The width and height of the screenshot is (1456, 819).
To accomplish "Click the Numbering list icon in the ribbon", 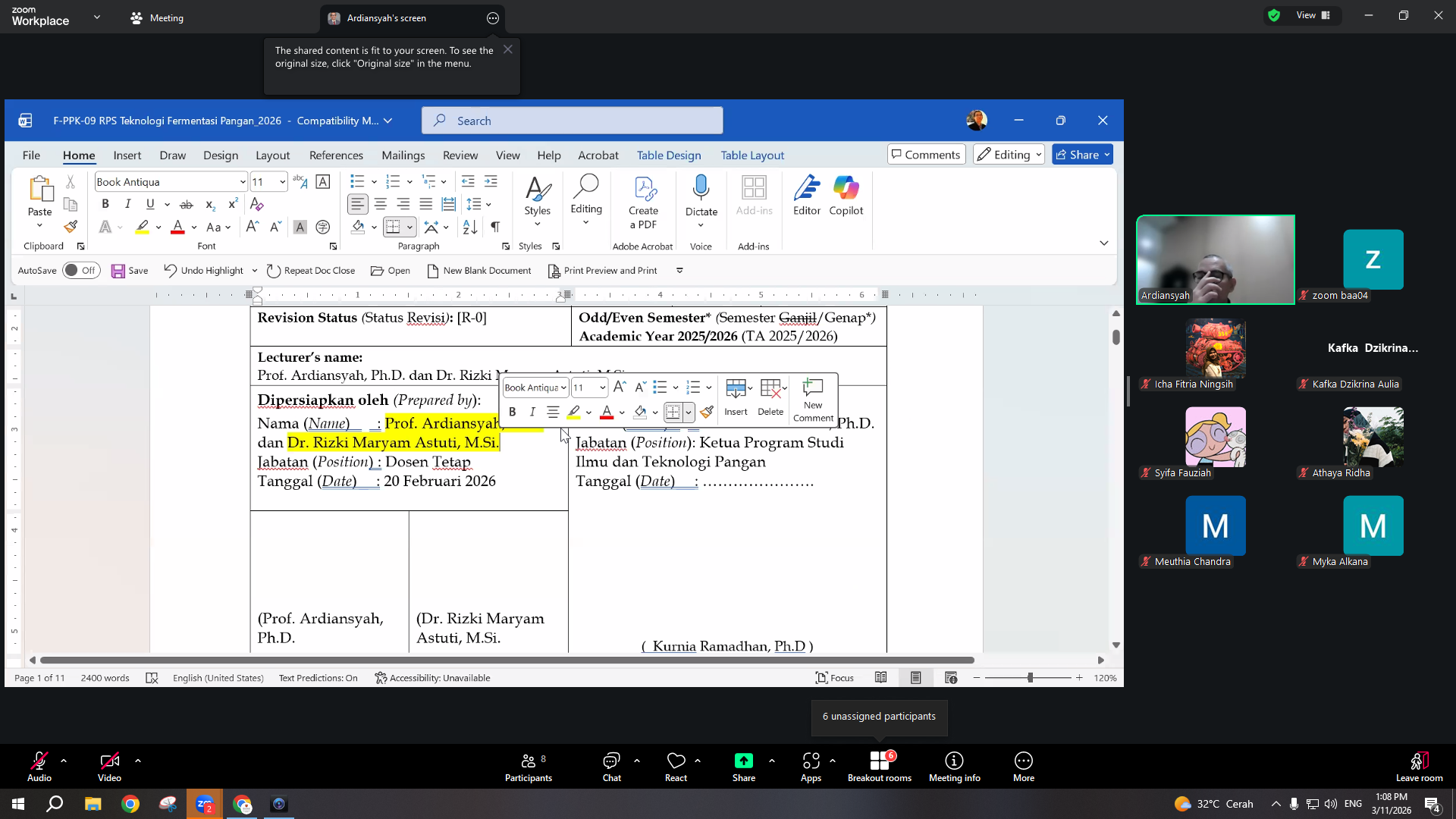I will point(393,181).
